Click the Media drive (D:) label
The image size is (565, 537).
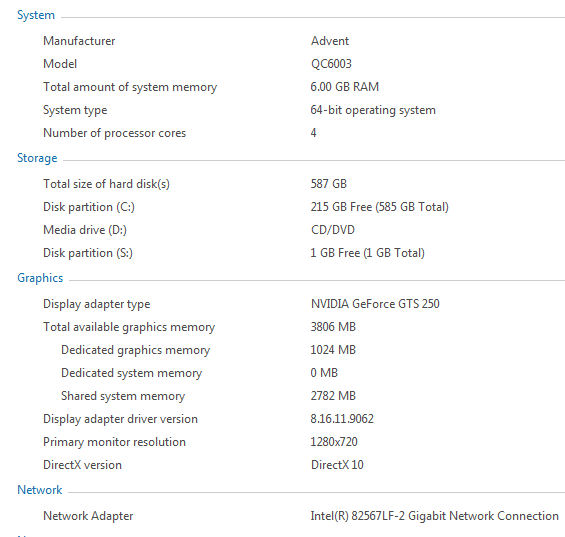(x=85, y=230)
